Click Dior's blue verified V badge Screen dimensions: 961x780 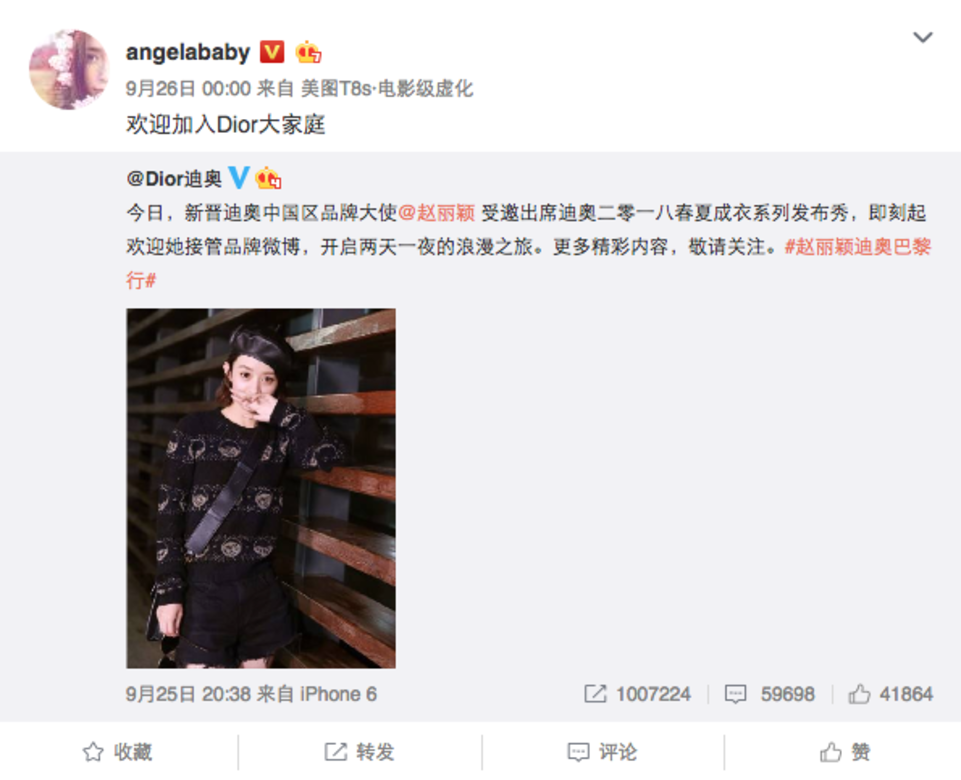(x=238, y=178)
